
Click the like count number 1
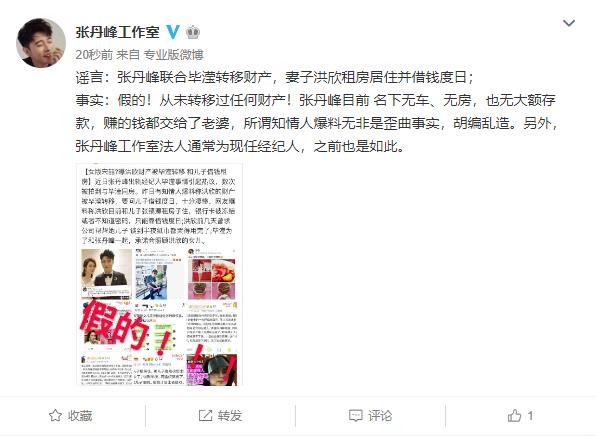click(530, 415)
